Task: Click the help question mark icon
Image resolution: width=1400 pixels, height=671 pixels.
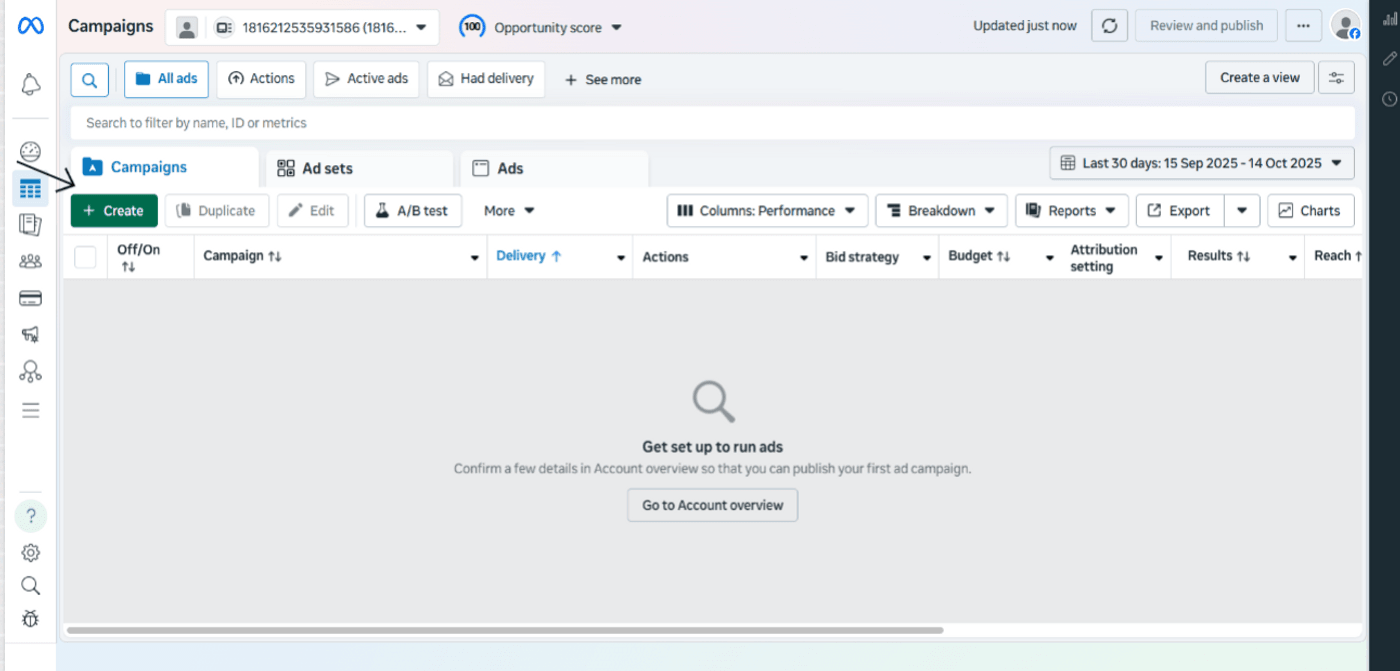Action: tap(31, 516)
